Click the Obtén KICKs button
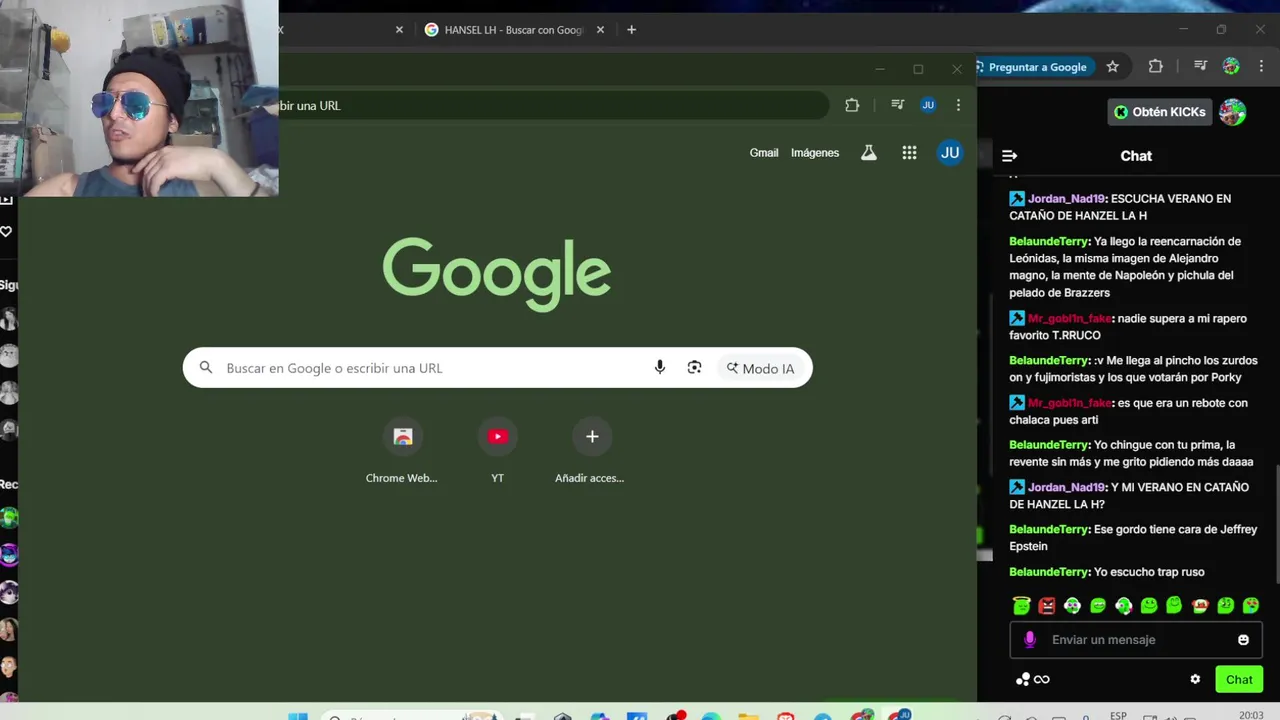This screenshot has height=720, width=1280. pyautogui.click(x=1159, y=112)
